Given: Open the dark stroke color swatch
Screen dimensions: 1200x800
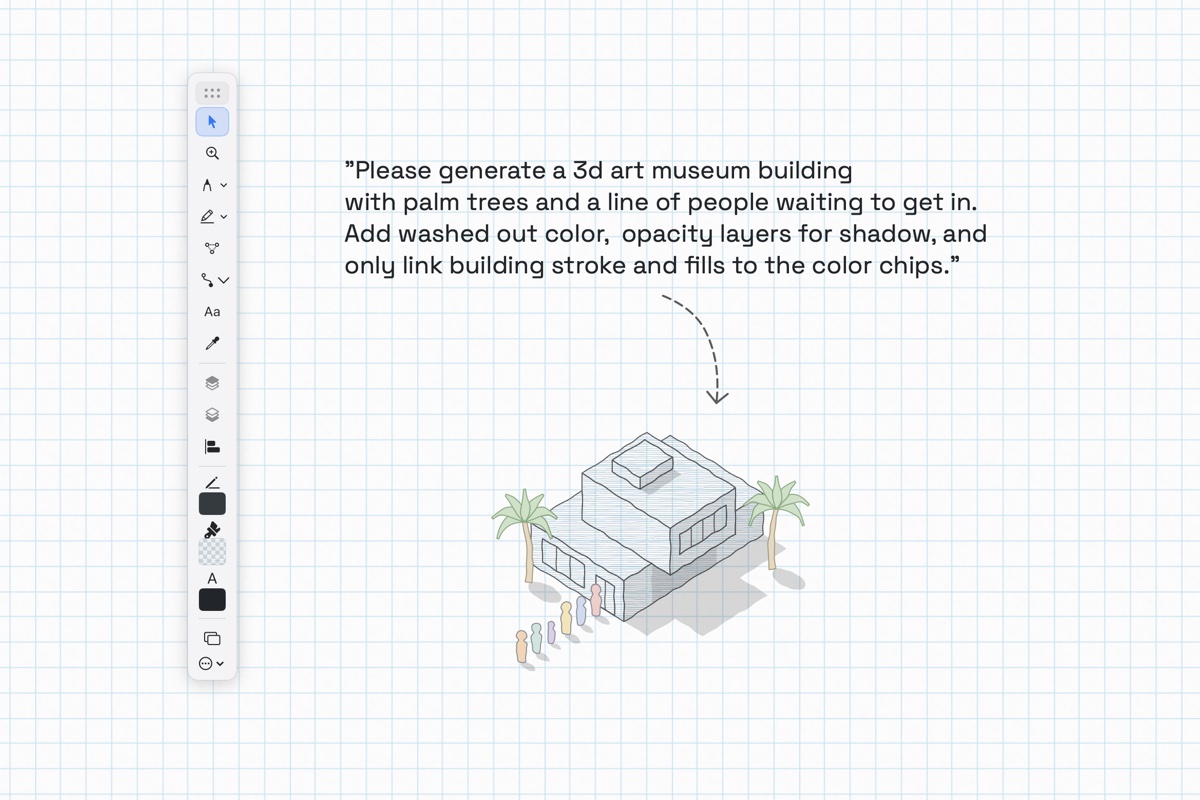Looking at the screenshot, I should [x=212, y=504].
